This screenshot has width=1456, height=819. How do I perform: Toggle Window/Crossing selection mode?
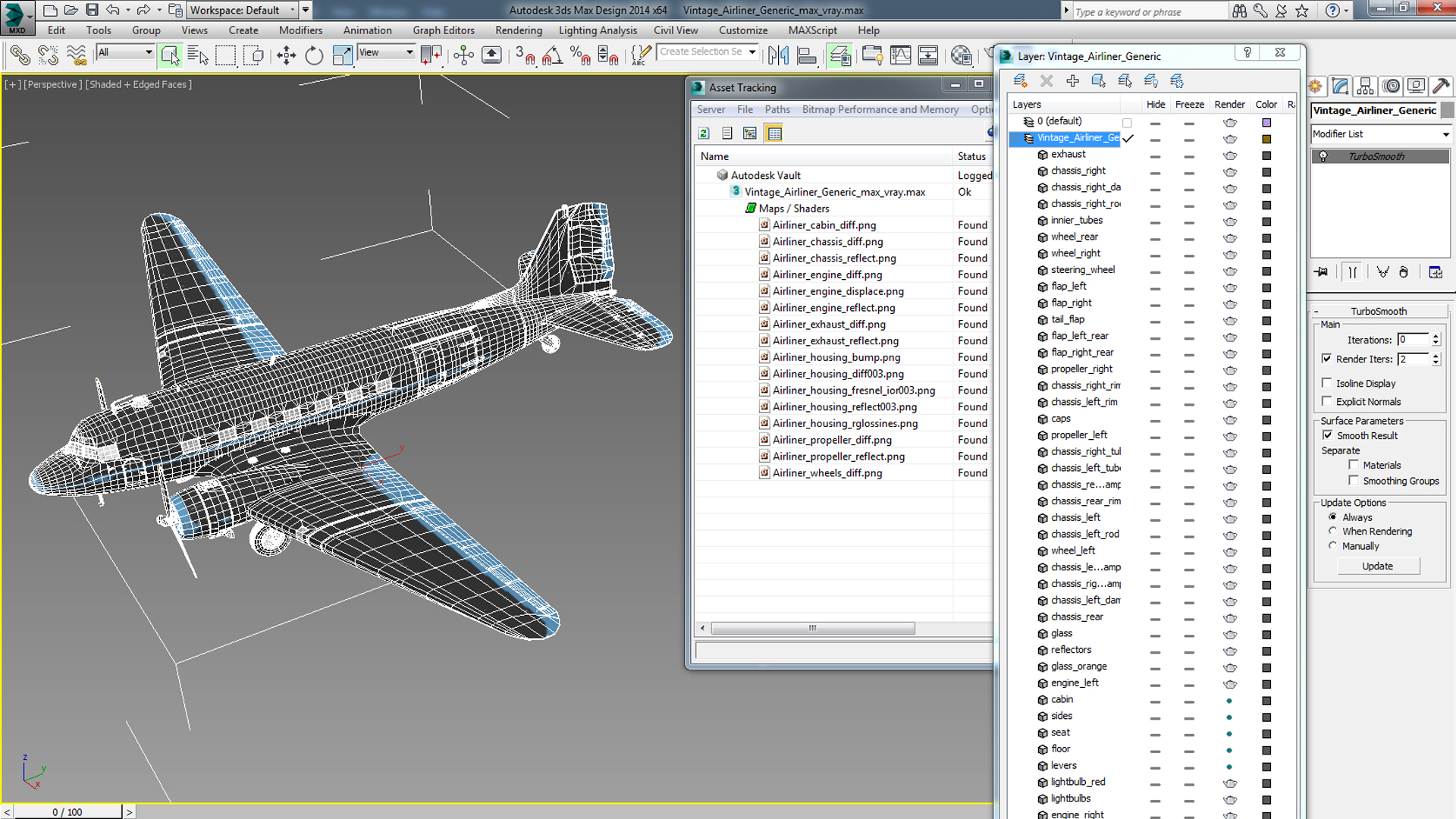point(253,55)
